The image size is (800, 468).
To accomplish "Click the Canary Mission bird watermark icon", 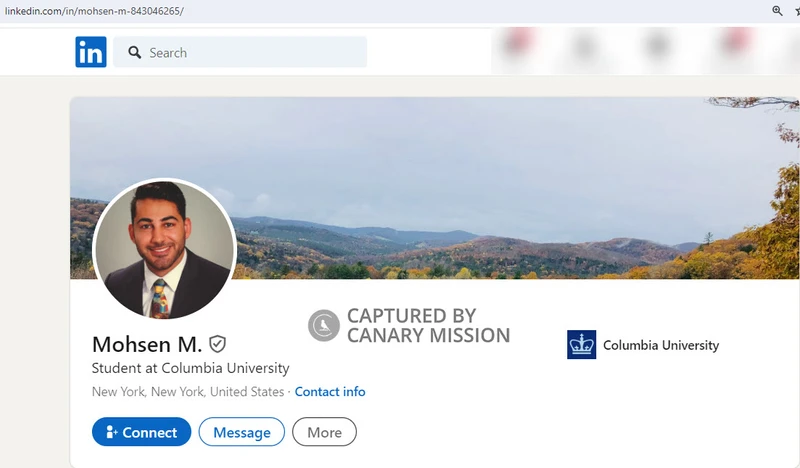I will (323, 325).
